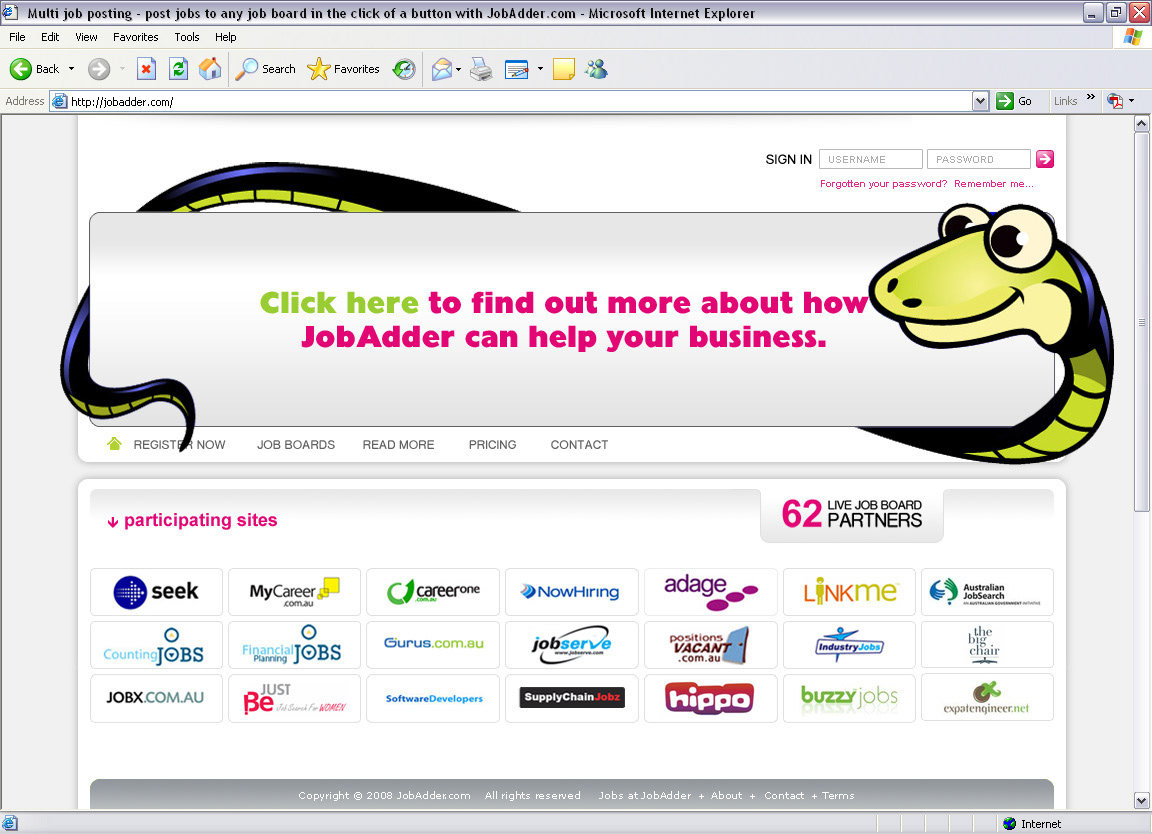
Task: Open the Edit menu
Action: click(x=50, y=37)
